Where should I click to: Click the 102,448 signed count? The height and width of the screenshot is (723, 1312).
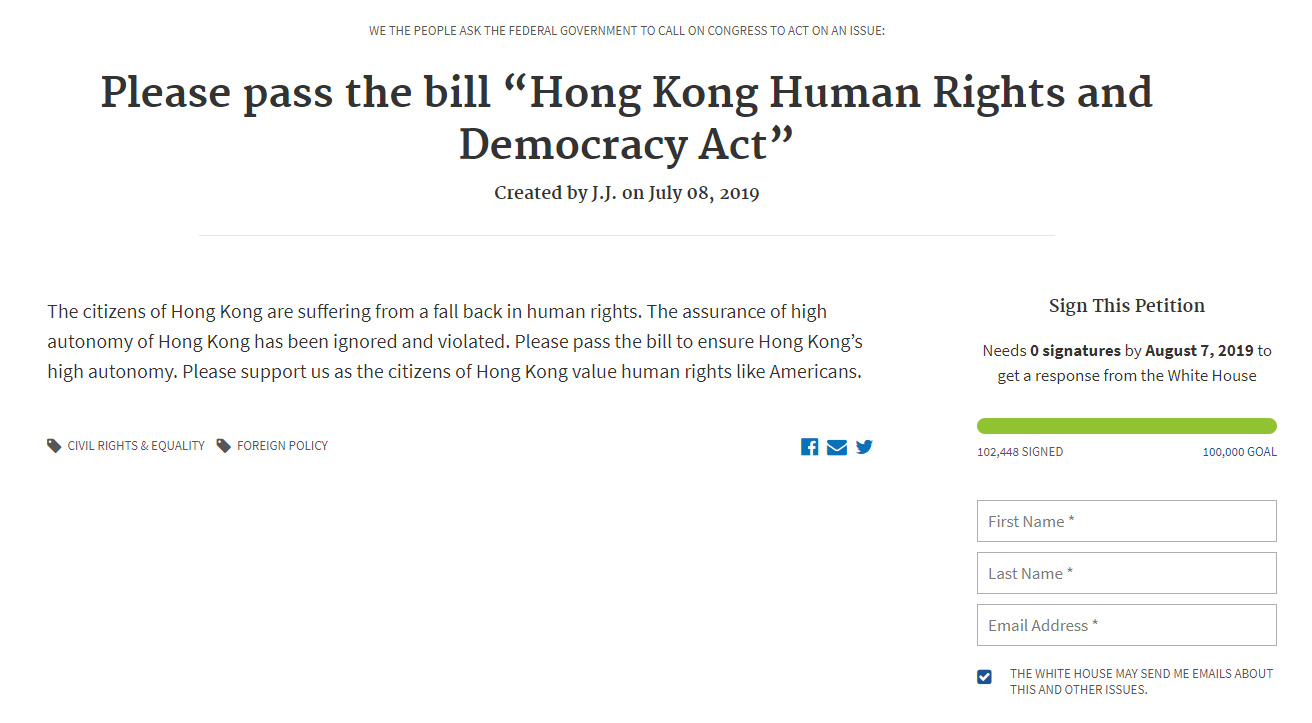(x=1020, y=452)
